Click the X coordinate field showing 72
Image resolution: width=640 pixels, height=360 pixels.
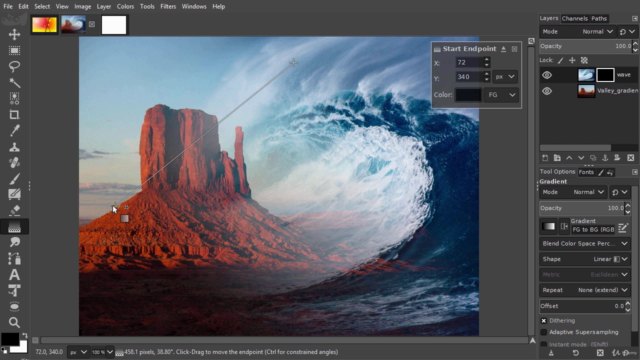[469, 62]
